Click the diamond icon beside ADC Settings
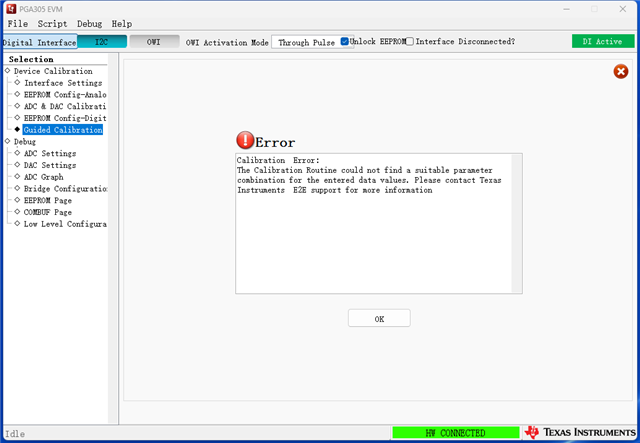The height and width of the screenshot is (443, 640). 17,153
